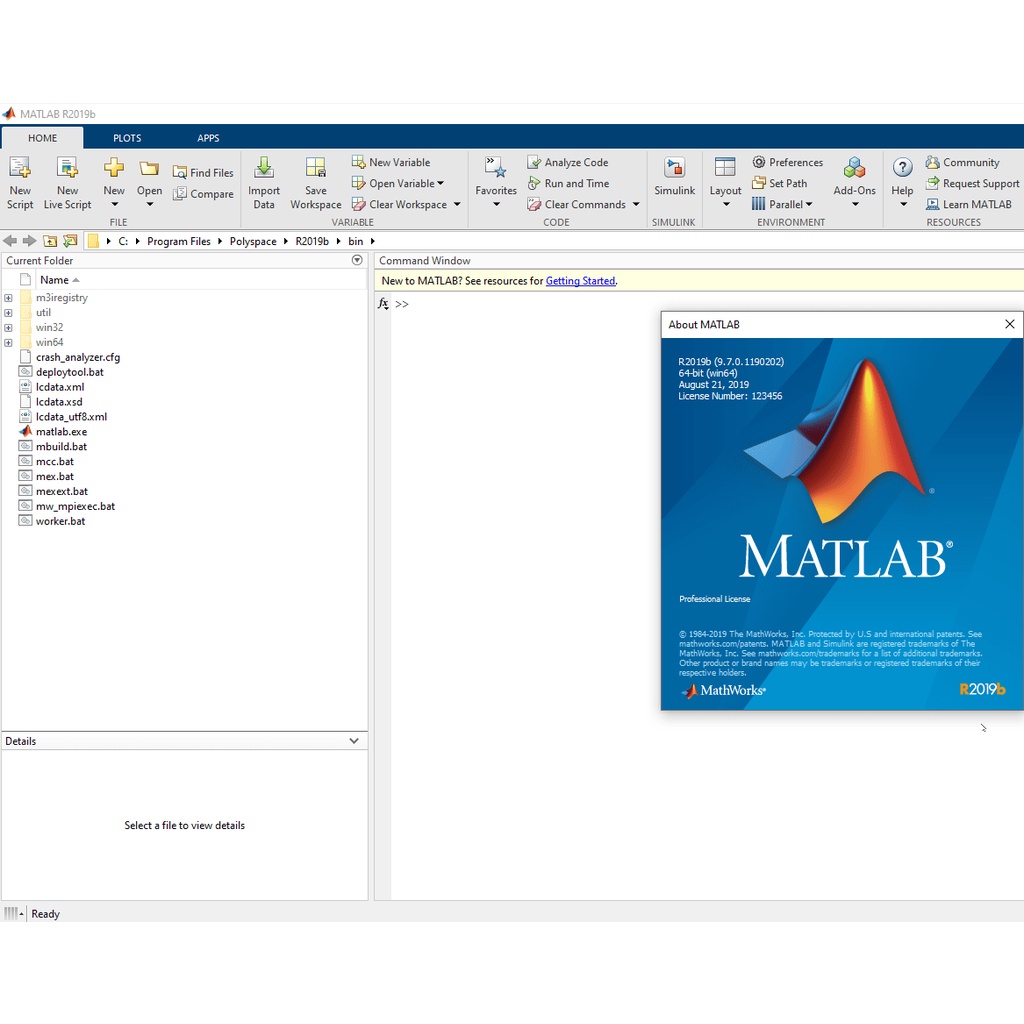Screen dimensions: 1024x1024
Task: Expand the win64 folder node
Action: (8, 343)
